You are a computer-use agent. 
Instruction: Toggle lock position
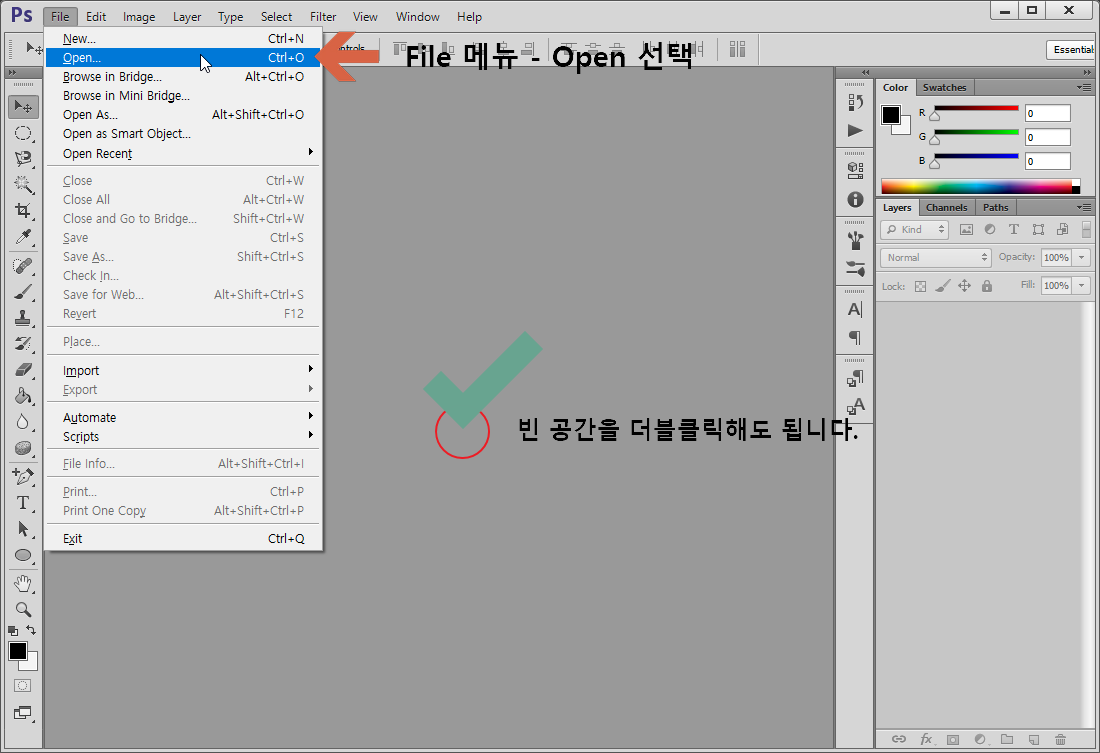click(965, 286)
